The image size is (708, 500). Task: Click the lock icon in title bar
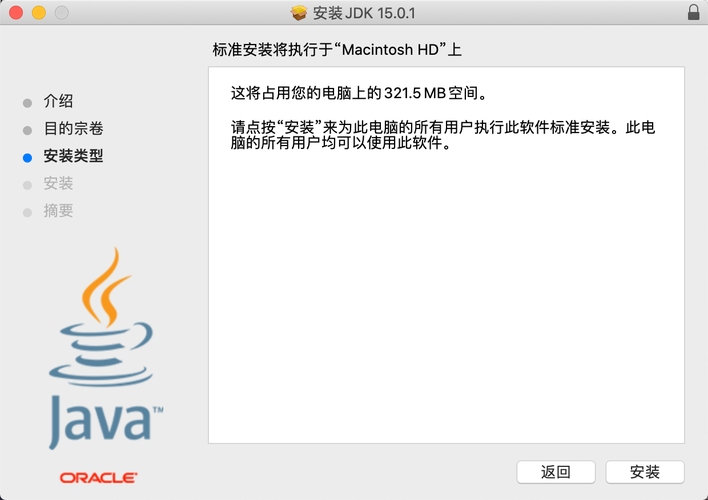click(x=693, y=13)
